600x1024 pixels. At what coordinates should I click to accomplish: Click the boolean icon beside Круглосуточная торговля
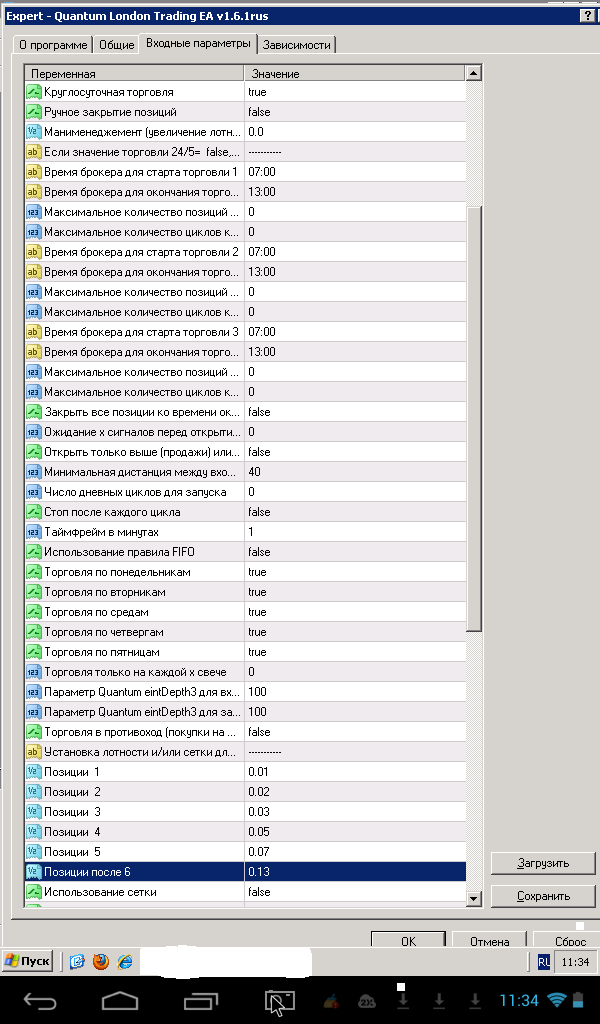[x=34, y=92]
